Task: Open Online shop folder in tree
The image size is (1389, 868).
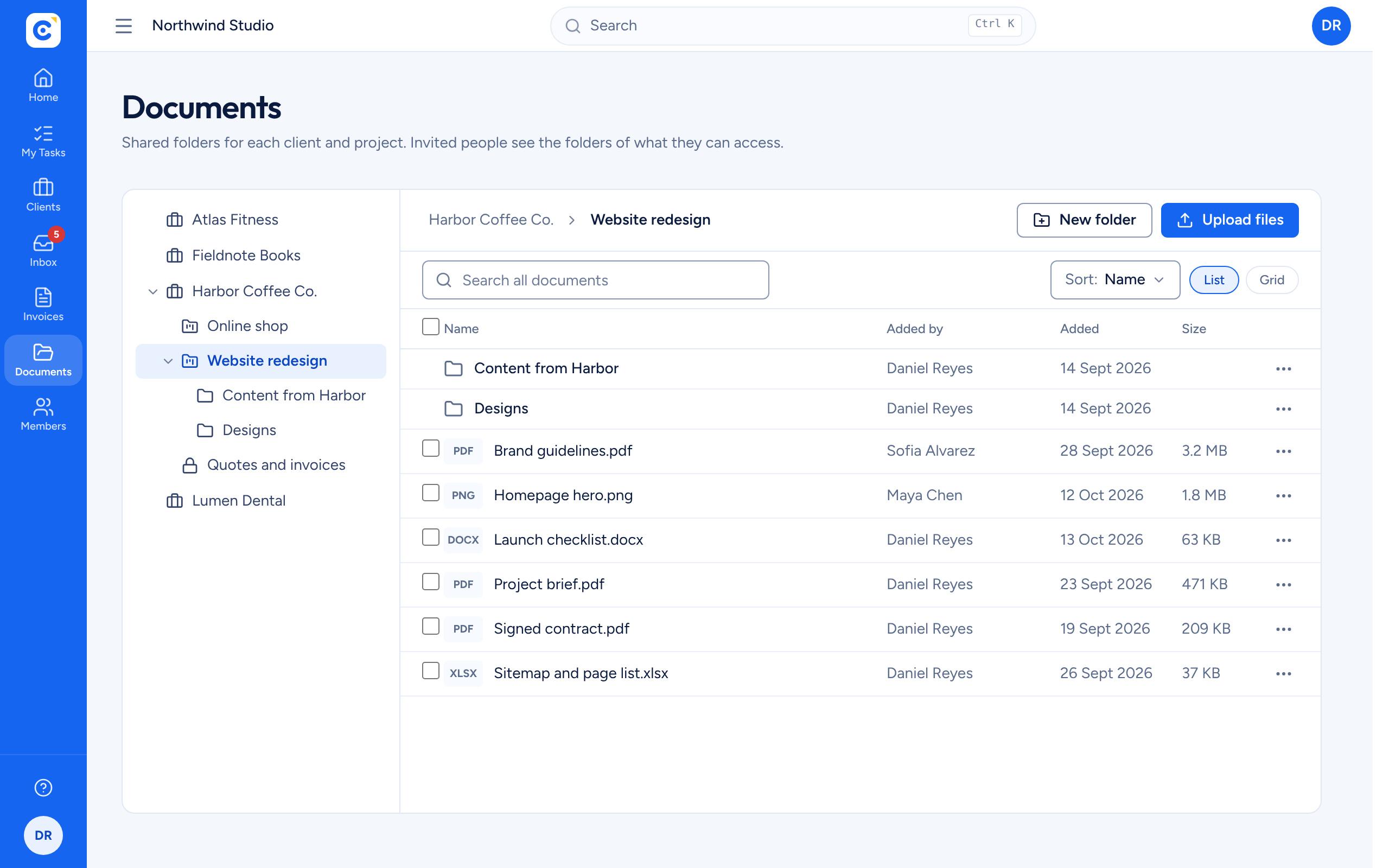Action: (260, 326)
